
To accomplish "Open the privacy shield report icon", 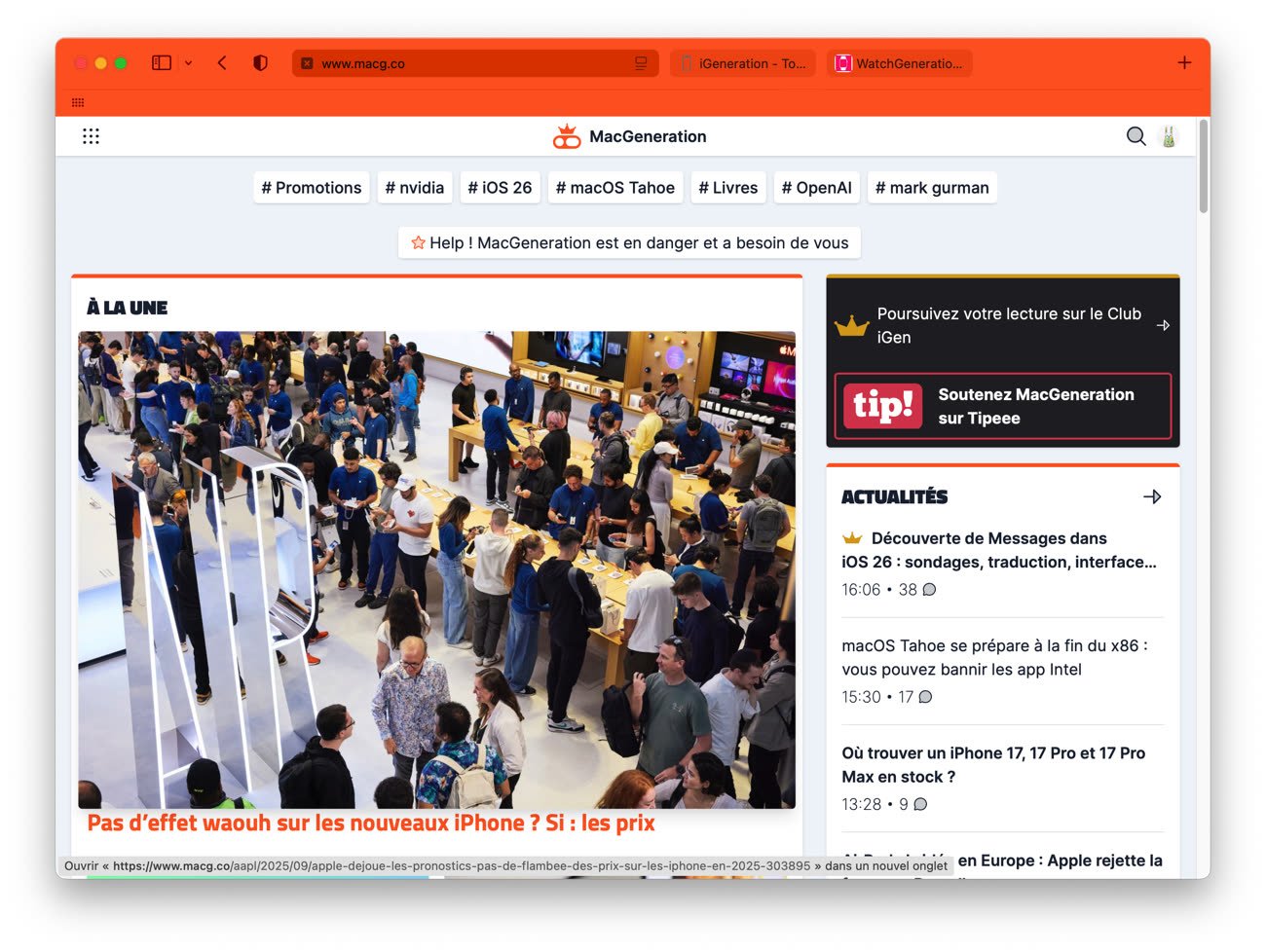I will coord(260,63).
